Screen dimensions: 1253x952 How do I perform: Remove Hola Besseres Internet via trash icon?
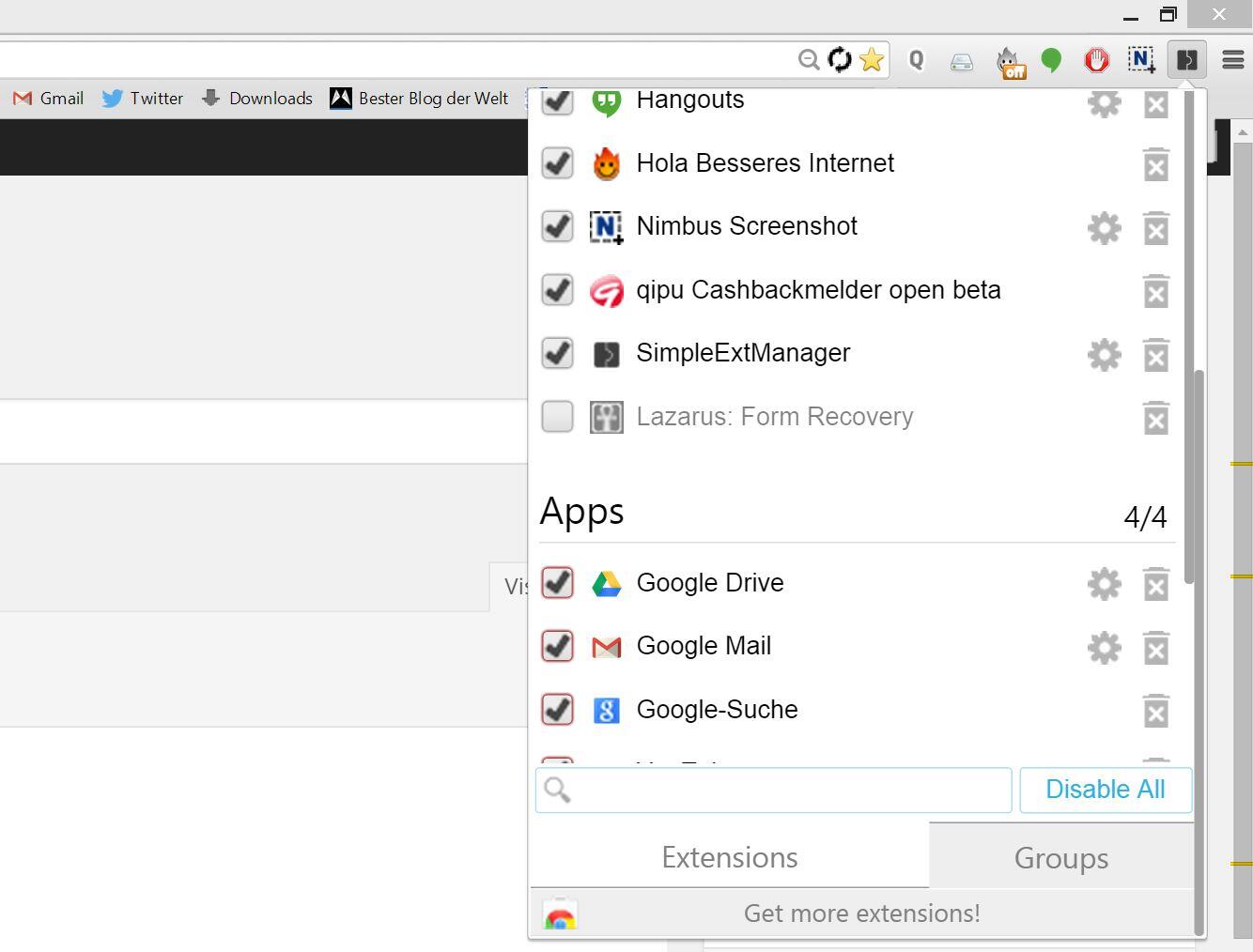pyautogui.click(x=1156, y=164)
